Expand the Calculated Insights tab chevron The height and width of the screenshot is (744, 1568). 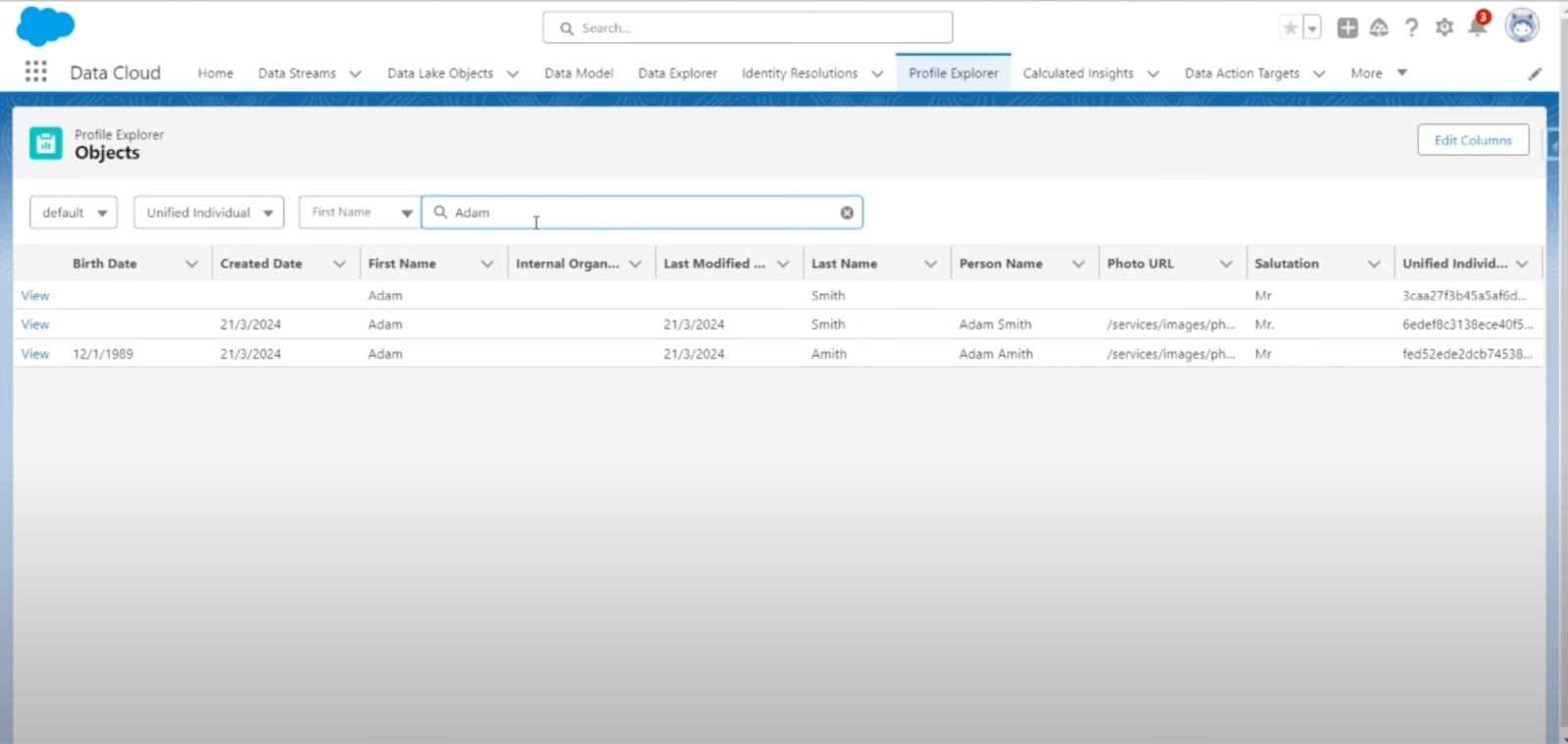pos(1153,74)
